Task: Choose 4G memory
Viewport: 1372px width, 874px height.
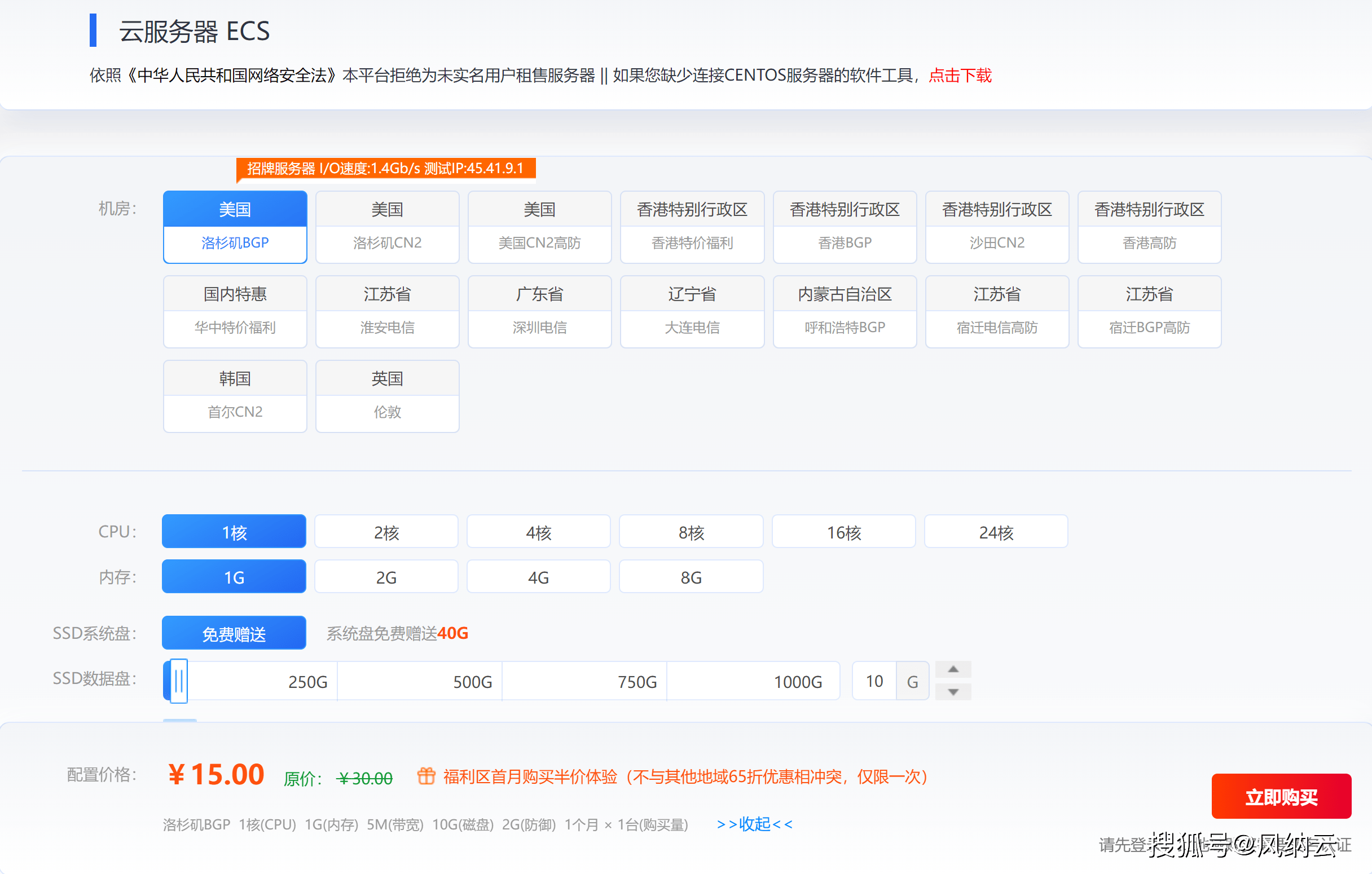Action: [x=538, y=576]
